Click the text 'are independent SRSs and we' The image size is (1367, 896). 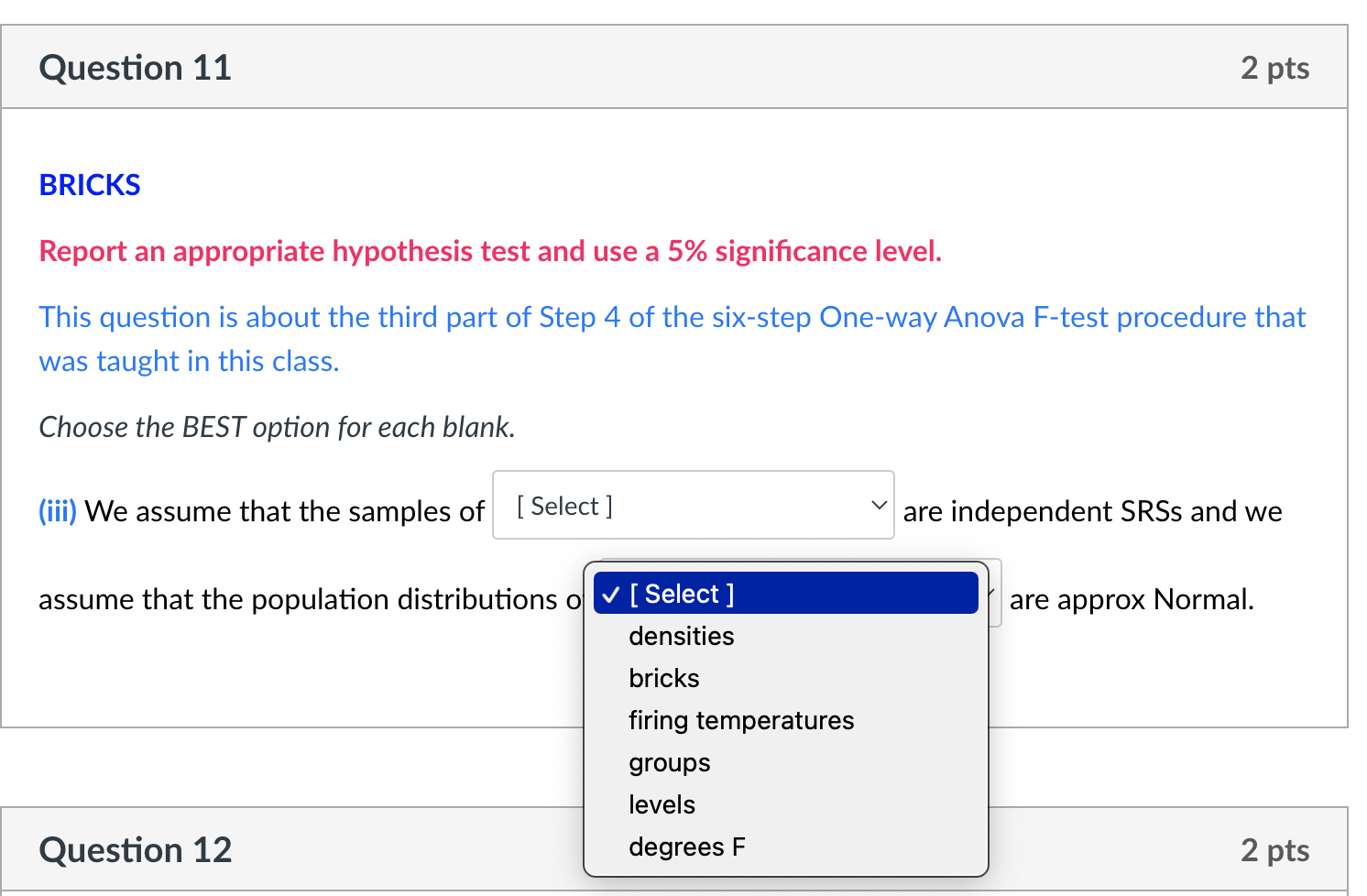1093,511
